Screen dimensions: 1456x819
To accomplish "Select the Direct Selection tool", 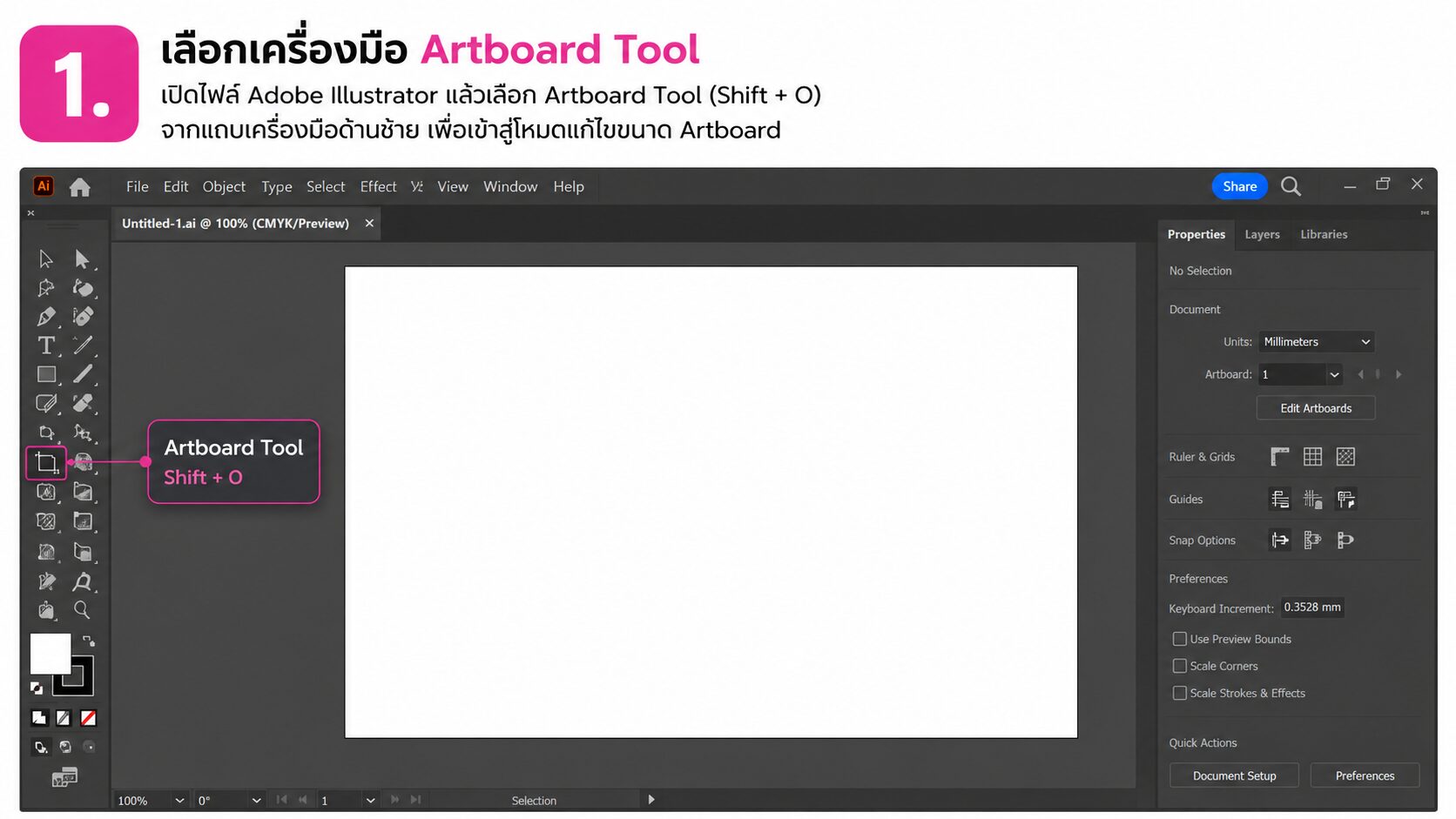I will coord(82,258).
